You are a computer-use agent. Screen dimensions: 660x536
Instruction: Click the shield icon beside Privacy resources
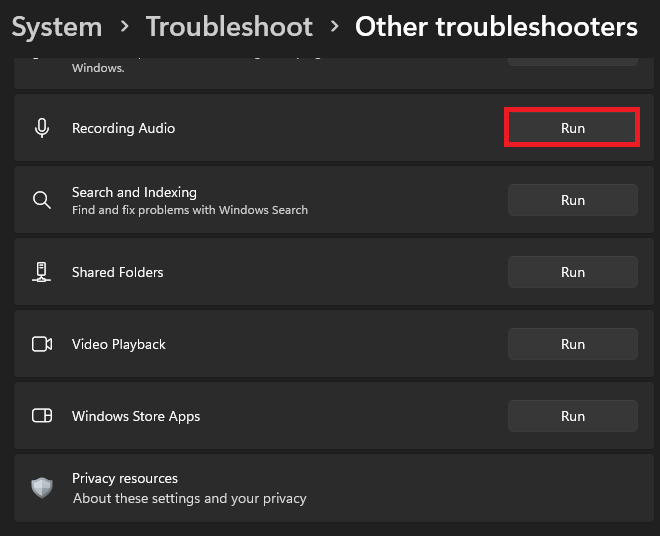tap(42, 487)
